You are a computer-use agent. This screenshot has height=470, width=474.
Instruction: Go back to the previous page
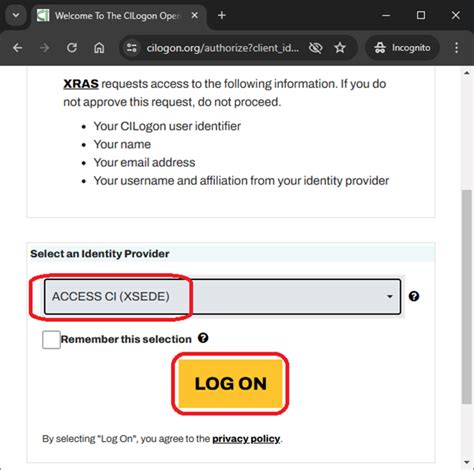(x=17, y=48)
